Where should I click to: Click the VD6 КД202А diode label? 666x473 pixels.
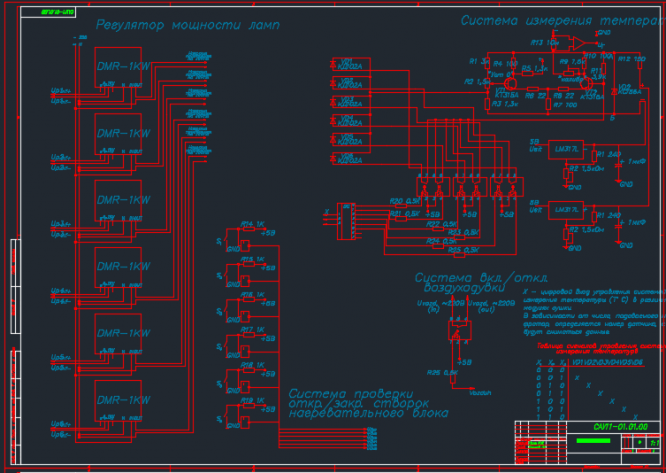click(x=350, y=158)
